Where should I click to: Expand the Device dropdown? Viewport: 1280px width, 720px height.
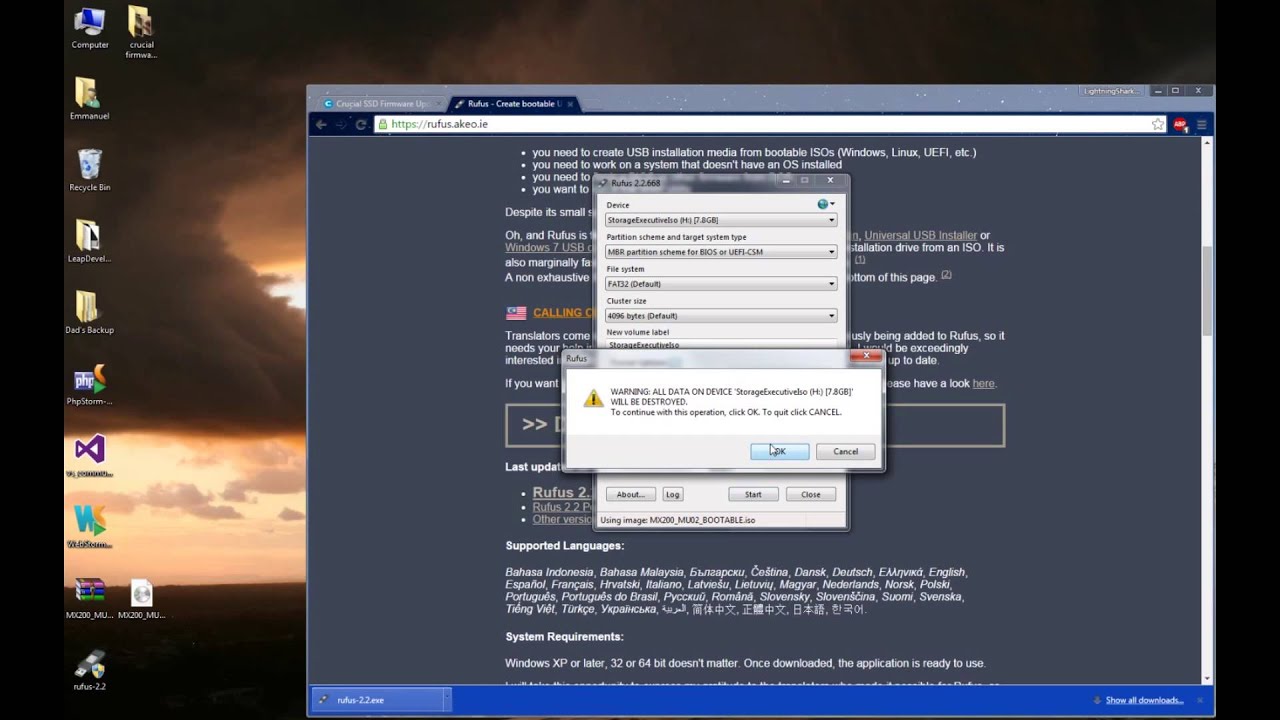click(x=721, y=220)
